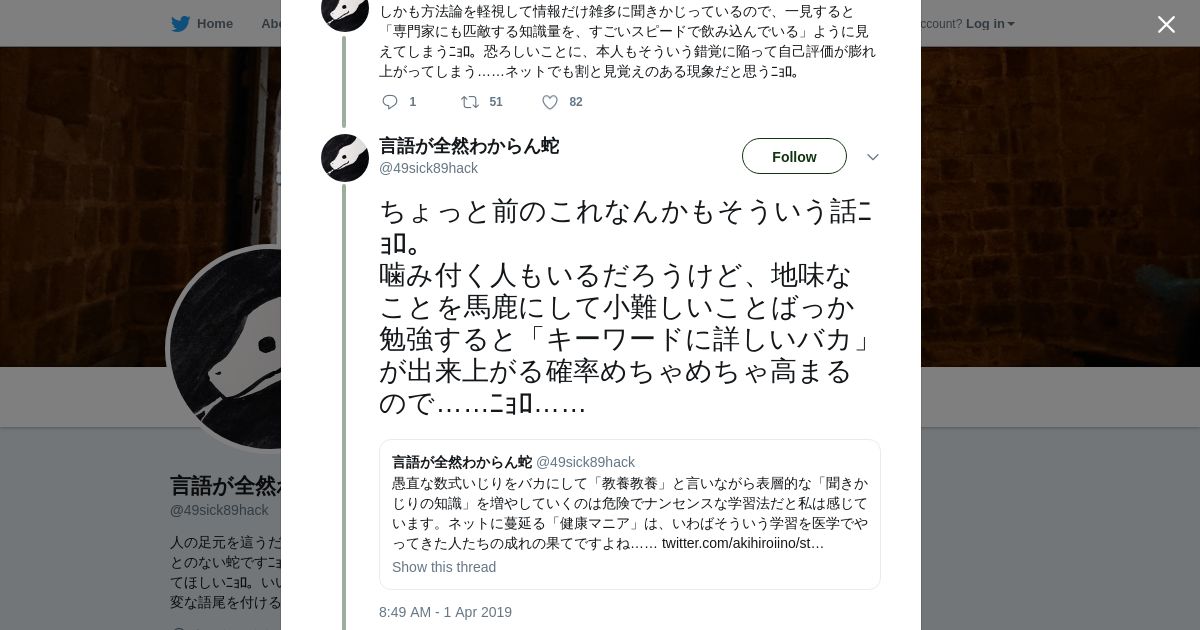Click the profile handle in left sidebar

[x=219, y=510]
